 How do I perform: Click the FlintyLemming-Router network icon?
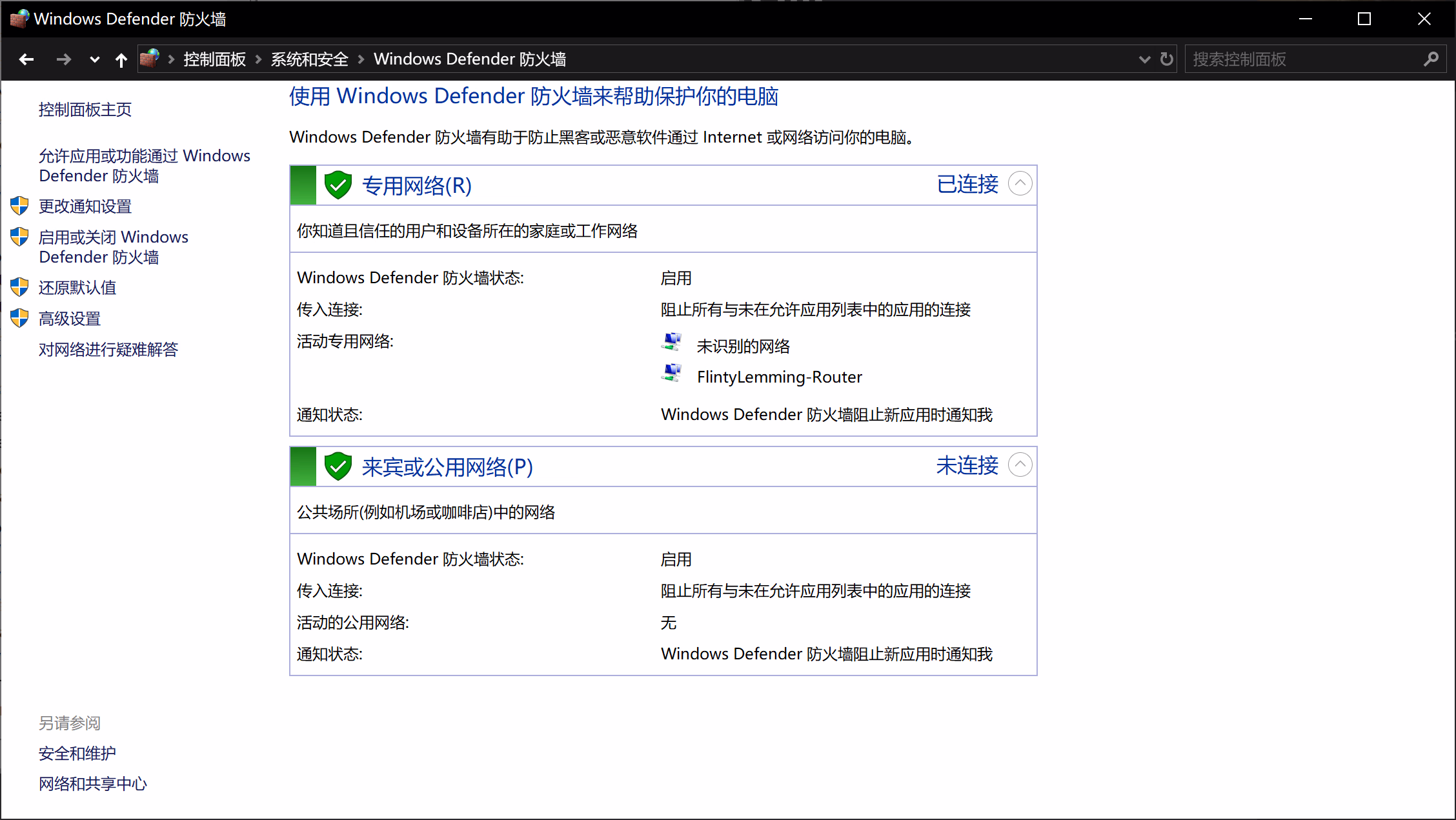click(x=672, y=374)
